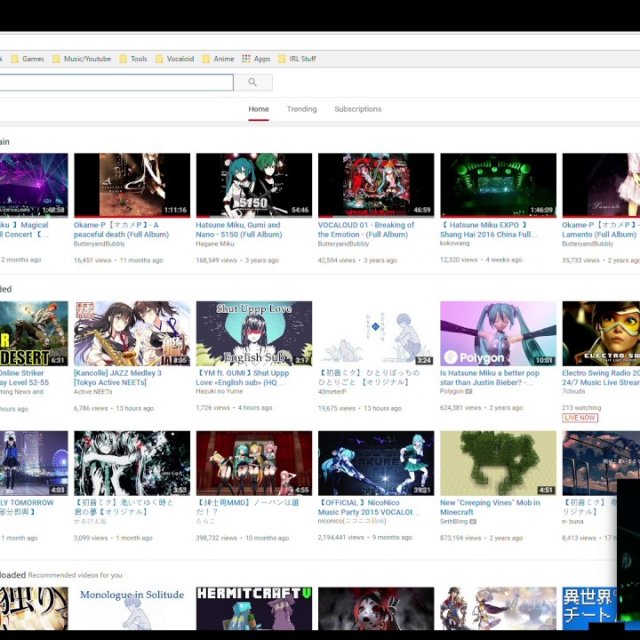
Task: Click title 'Hatsune Miku, Gumi and Nano - 5150'
Action: pos(239,229)
